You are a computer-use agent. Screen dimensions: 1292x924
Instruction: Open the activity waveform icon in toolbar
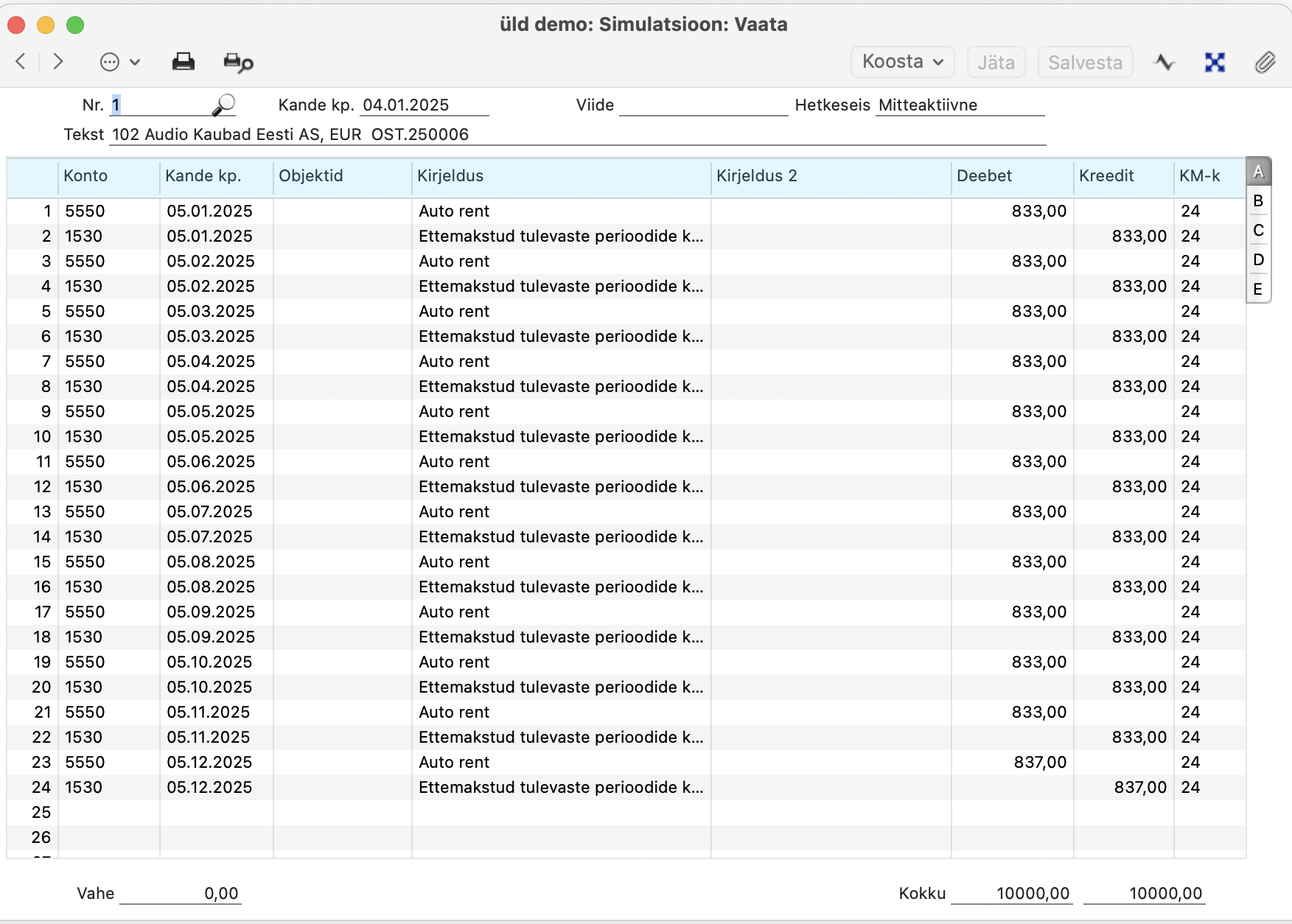[x=1164, y=63]
